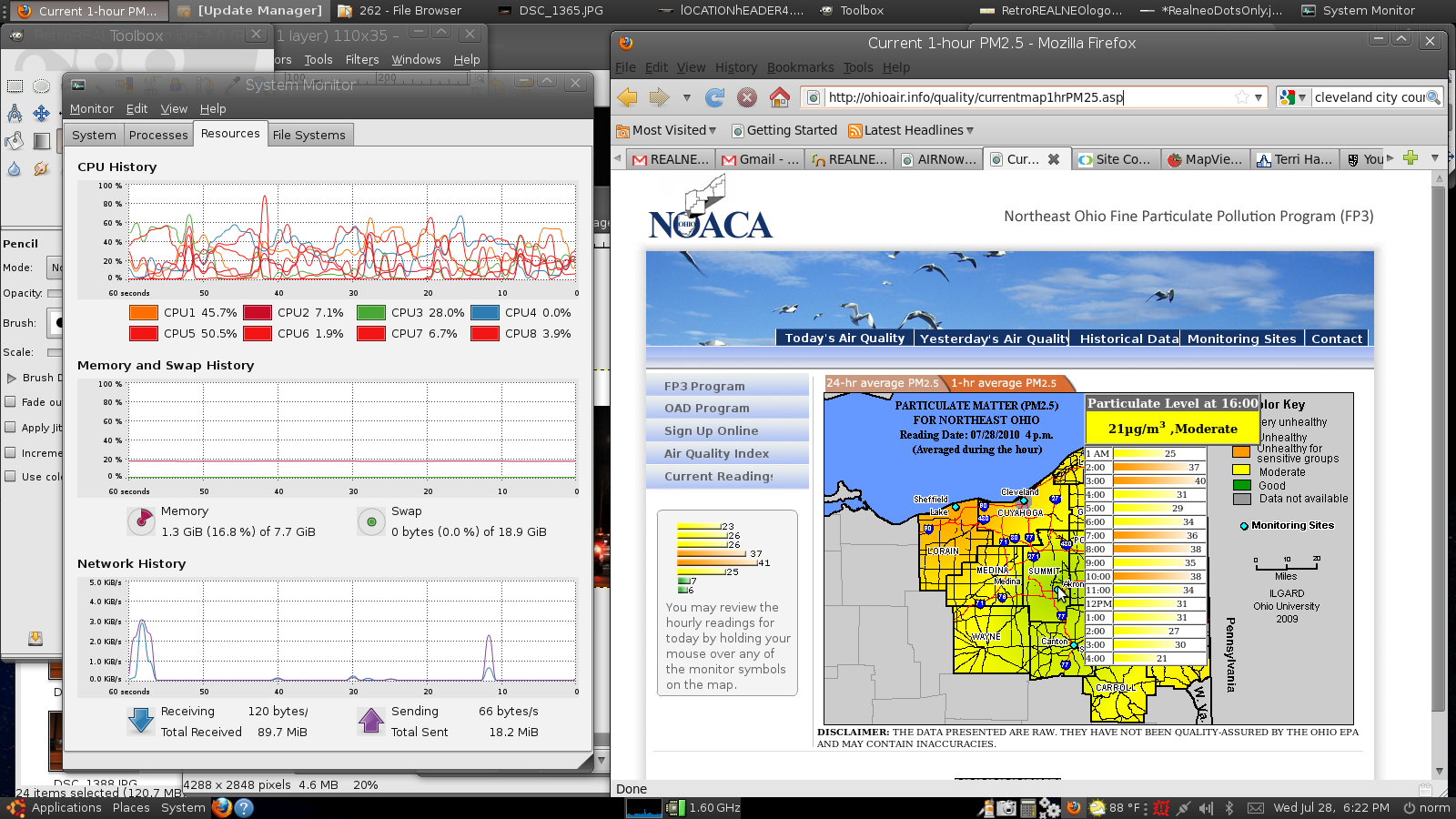Viewport: 1456px width, 819px height.
Task: Open the panel screenshot camera icon
Action: 1006,808
